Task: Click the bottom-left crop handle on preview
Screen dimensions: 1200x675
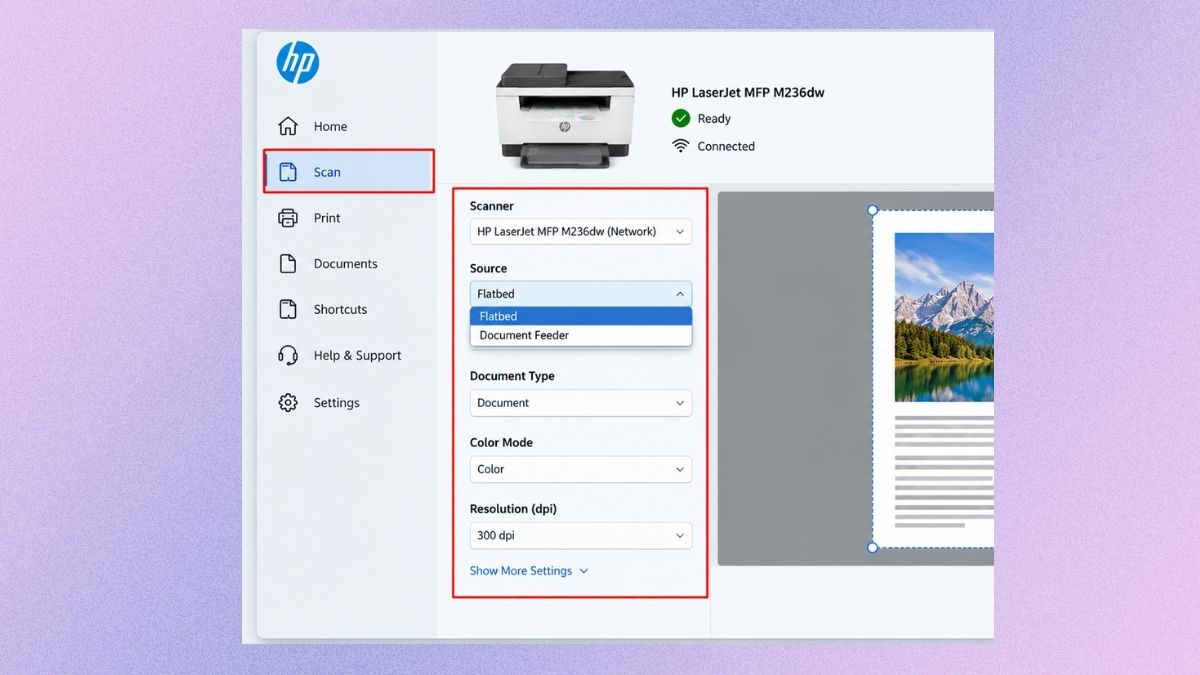Action: pyautogui.click(x=872, y=547)
